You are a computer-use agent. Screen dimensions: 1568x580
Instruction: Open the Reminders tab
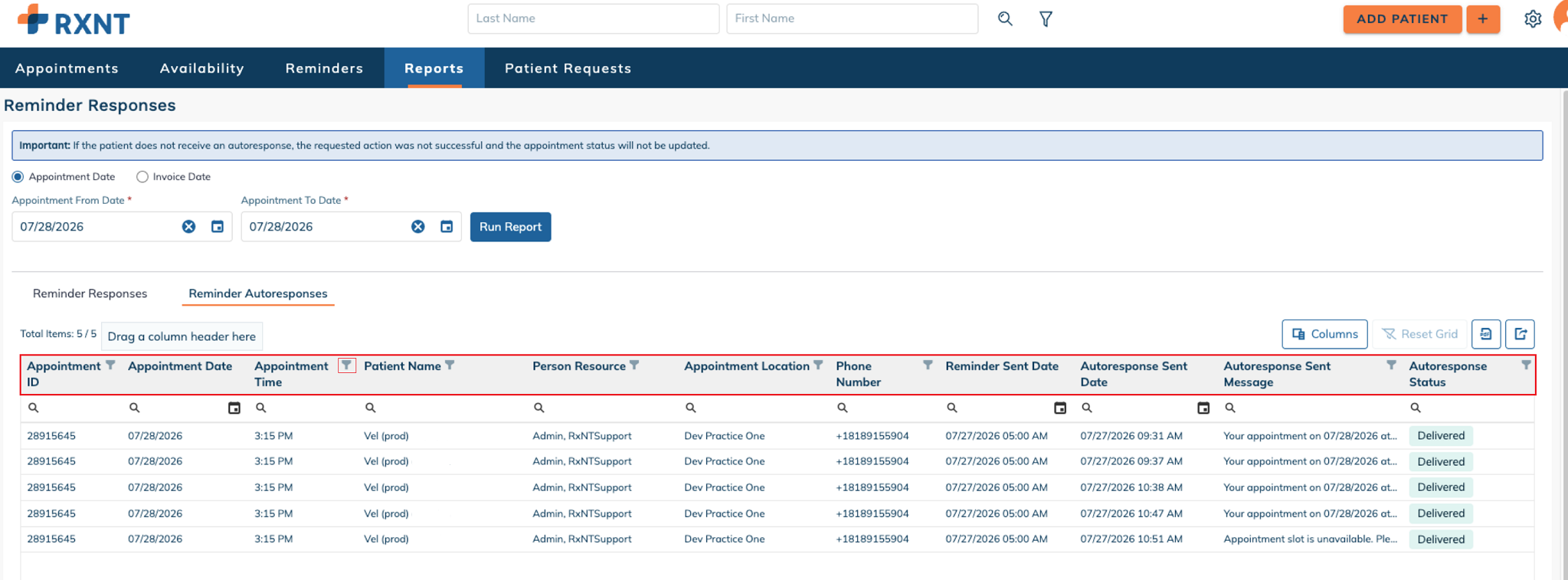point(324,68)
